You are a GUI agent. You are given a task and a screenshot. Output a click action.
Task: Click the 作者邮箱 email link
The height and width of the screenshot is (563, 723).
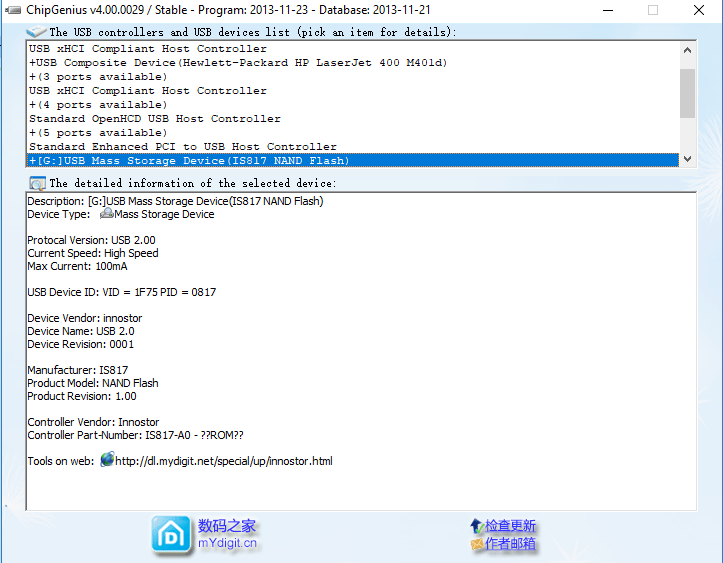point(510,544)
